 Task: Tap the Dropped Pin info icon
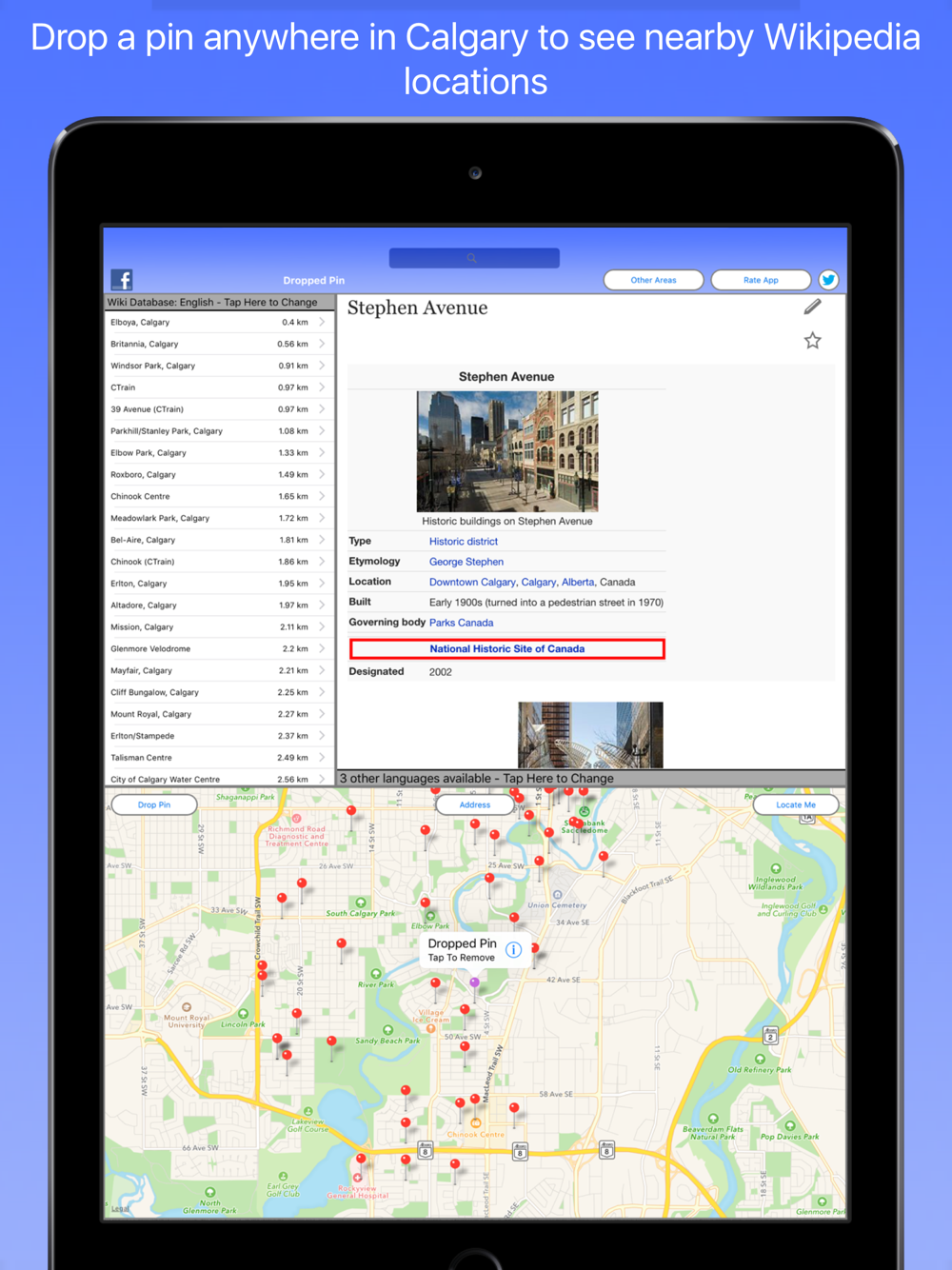(513, 949)
